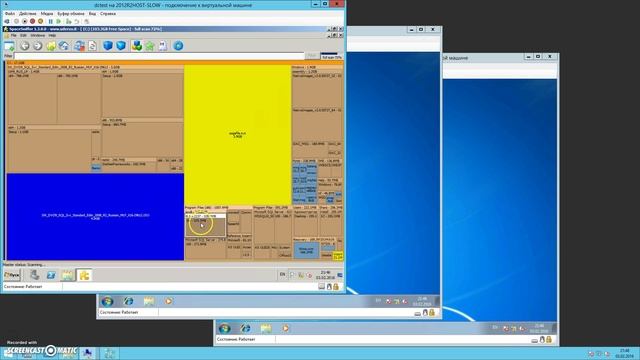Image resolution: width=640 pixels, height=360 pixels.
Task: Click the master rescan toolbar icon
Action: (x=80, y=46)
